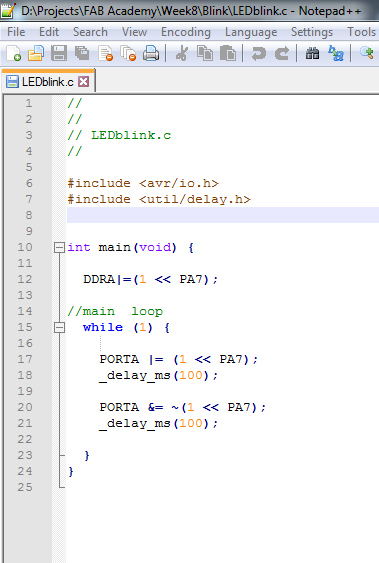Image resolution: width=379 pixels, height=563 pixels.
Task: Open Replace with the Replace icon
Action: click(336, 53)
